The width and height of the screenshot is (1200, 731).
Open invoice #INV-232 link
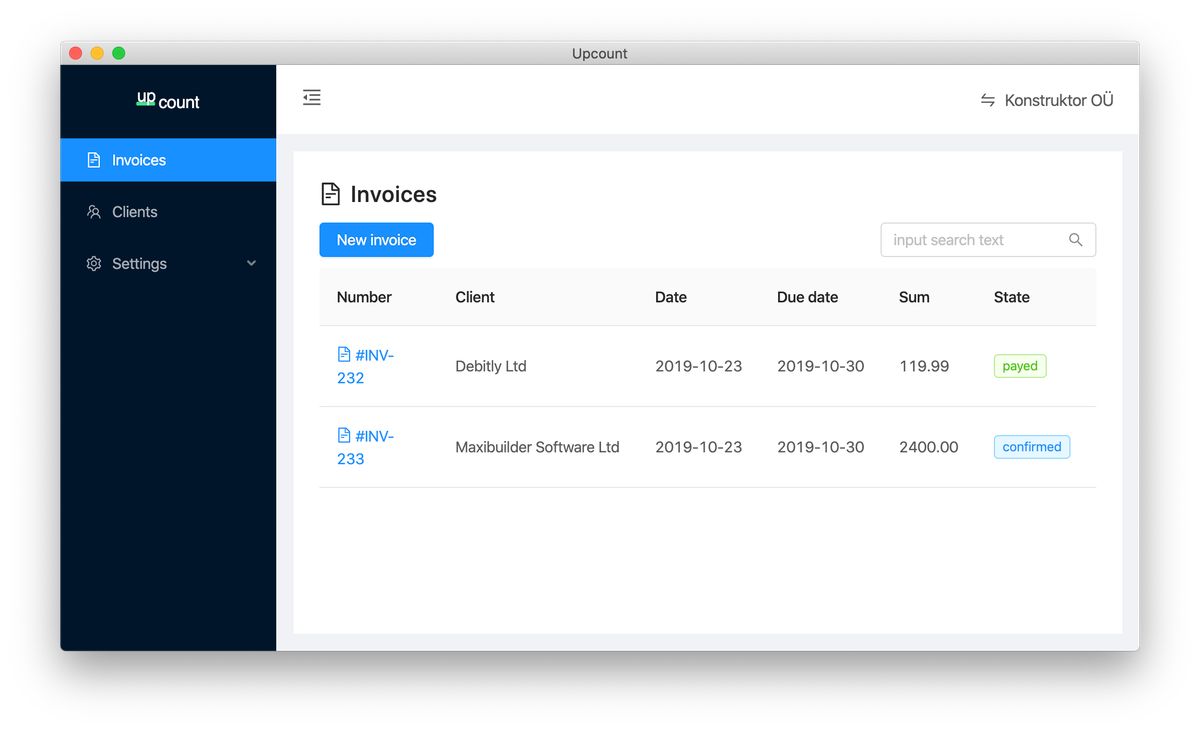click(x=365, y=366)
